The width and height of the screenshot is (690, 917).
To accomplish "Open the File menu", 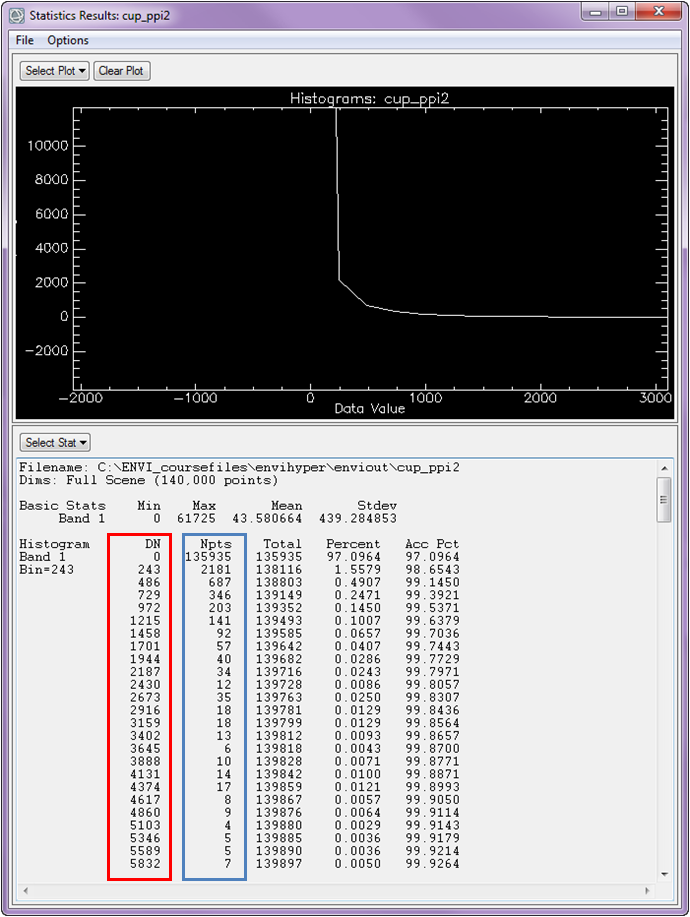I will coord(25,40).
